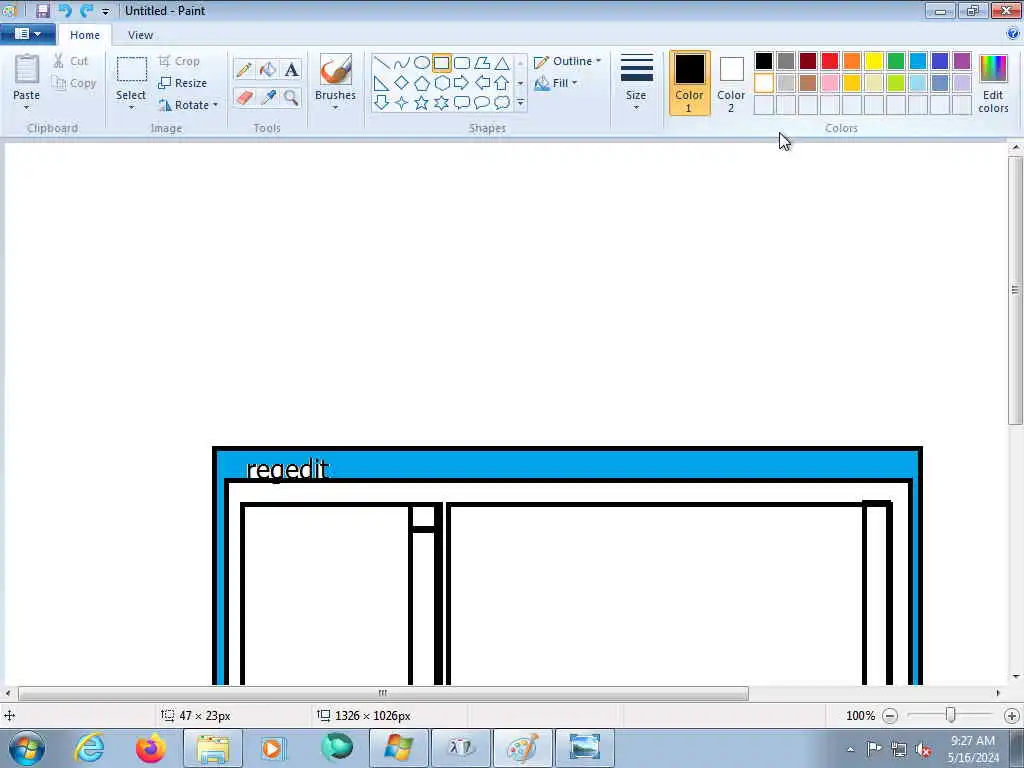Choose the Right triangle shape
This screenshot has height=768, width=1024.
tap(382, 83)
